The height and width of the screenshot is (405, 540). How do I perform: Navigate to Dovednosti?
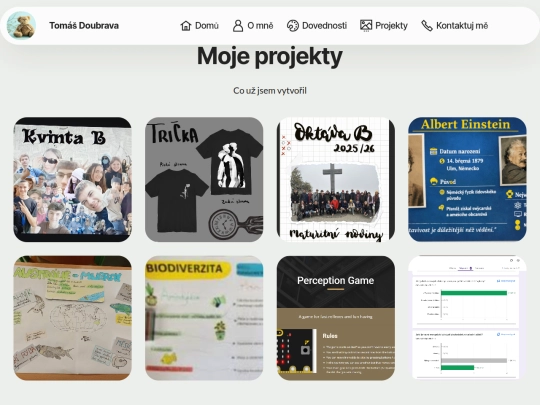tap(317, 25)
